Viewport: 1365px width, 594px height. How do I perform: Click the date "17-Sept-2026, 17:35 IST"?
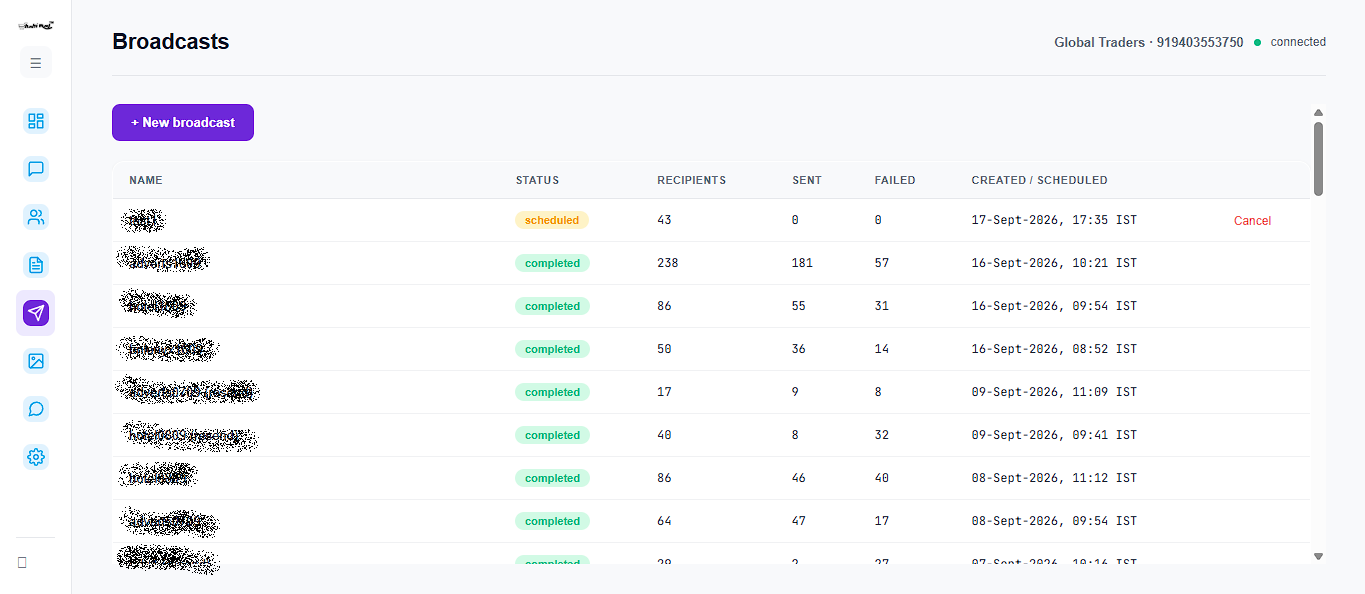(1054, 220)
